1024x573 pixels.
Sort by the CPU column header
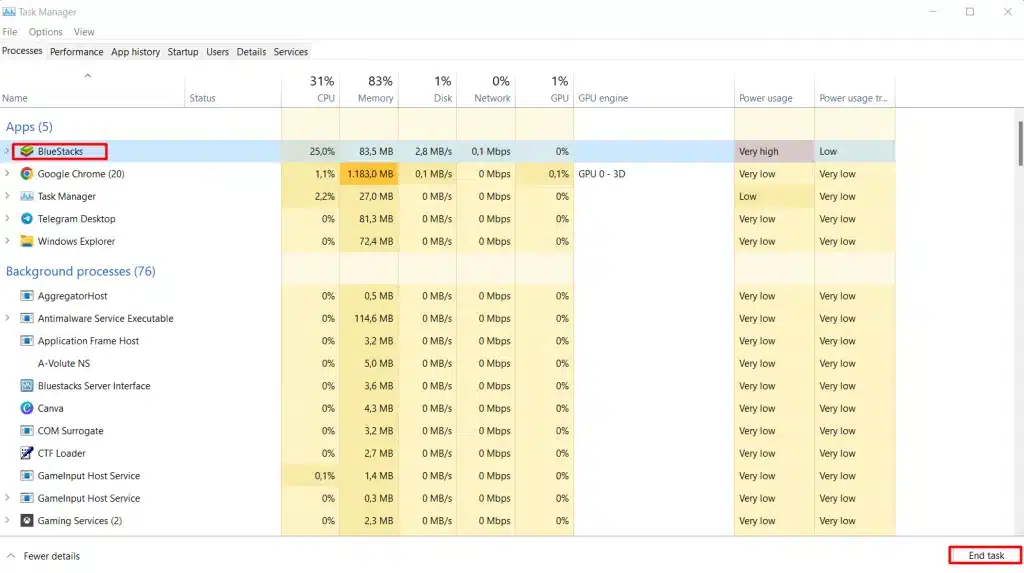tap(310, 89)
